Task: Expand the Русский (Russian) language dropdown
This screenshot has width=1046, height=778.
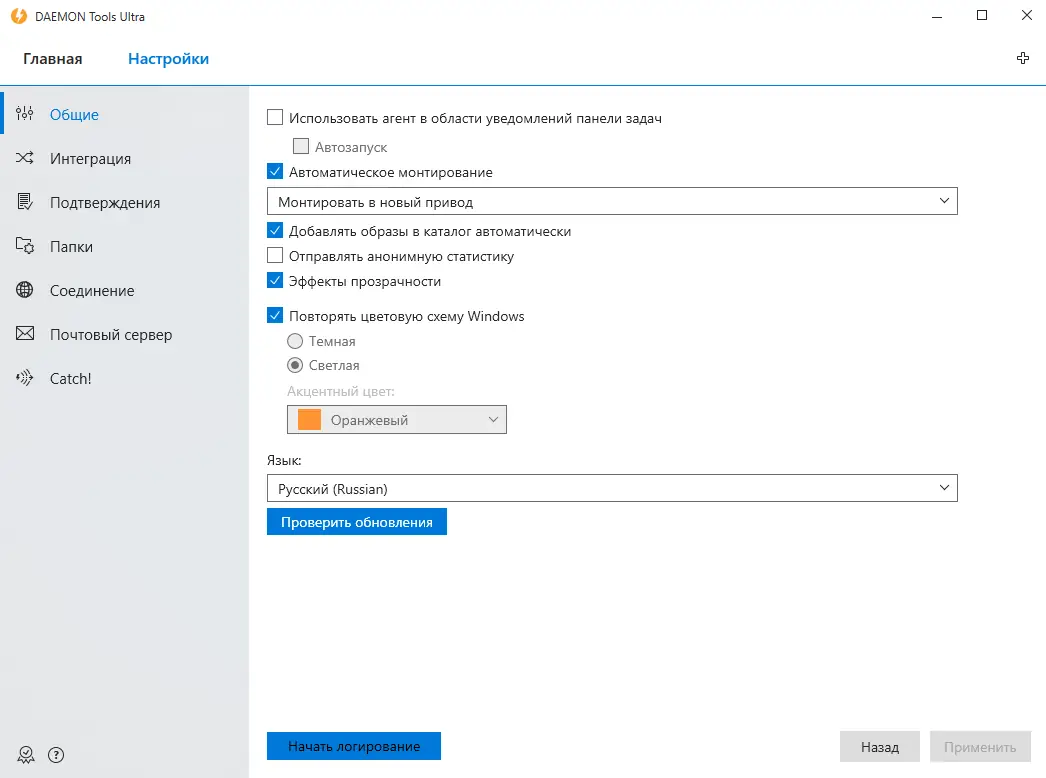Action: tap(612, 489)
